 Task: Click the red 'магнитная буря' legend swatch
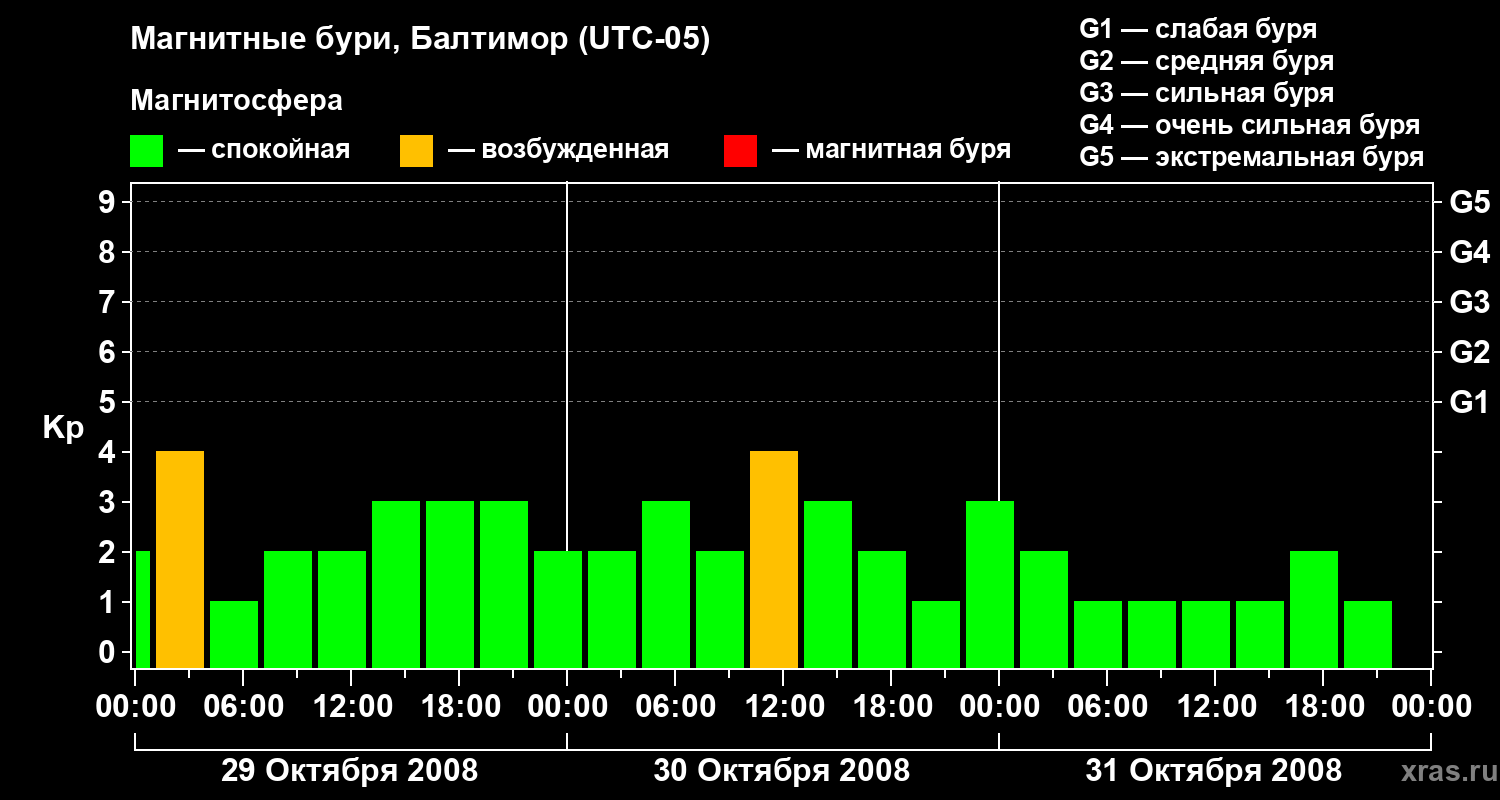(x=740, y=151)
